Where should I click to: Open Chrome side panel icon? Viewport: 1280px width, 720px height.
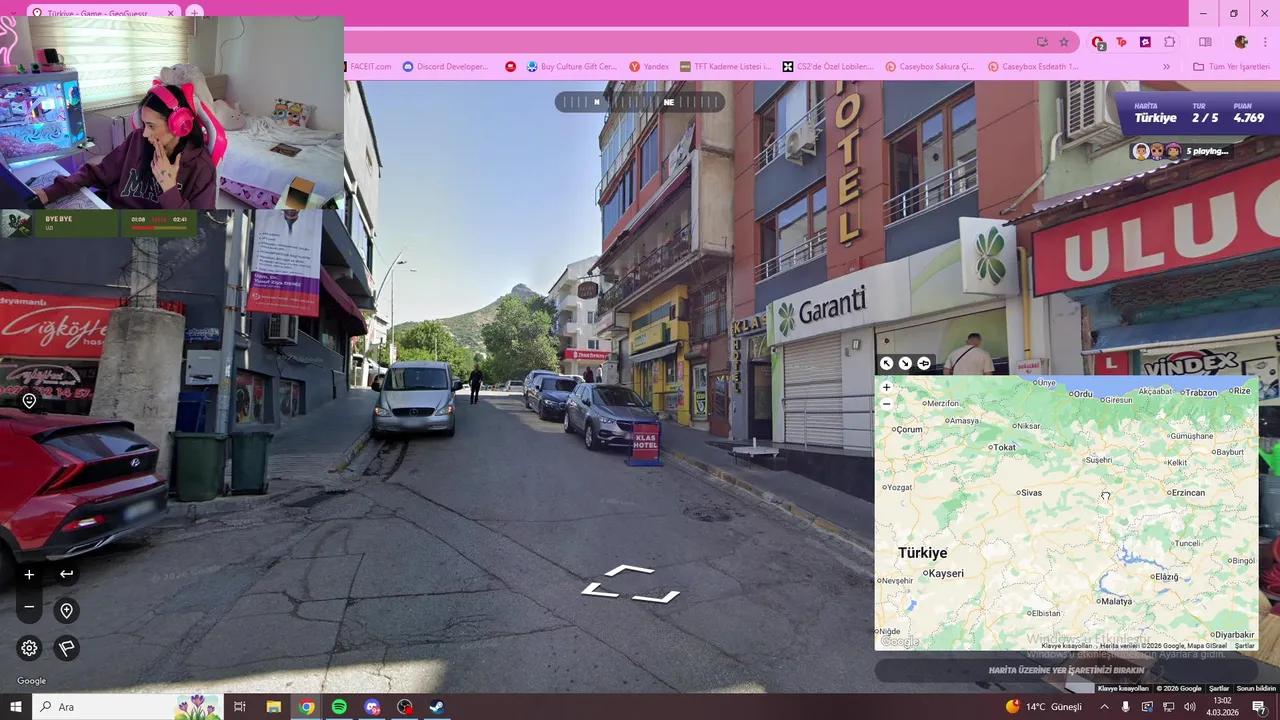[x=1205, y=42]
